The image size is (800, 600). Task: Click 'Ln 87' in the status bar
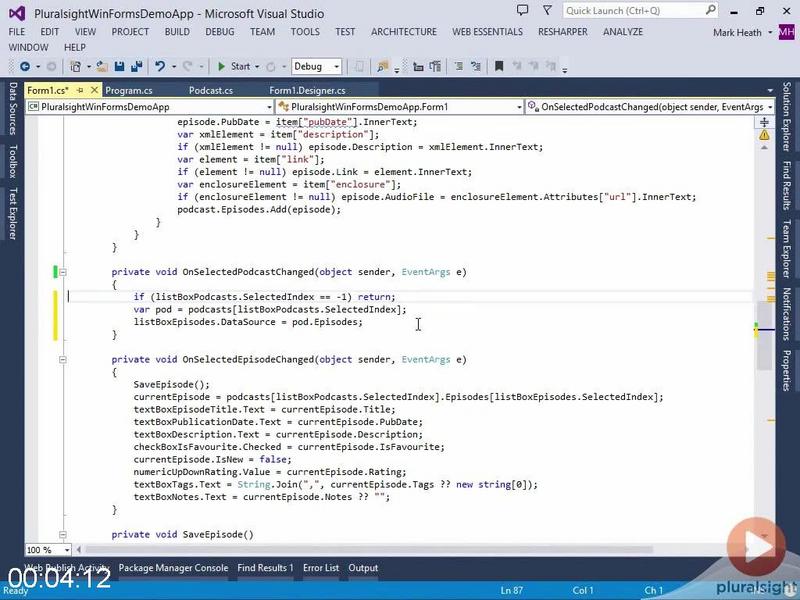click(511, 590)
